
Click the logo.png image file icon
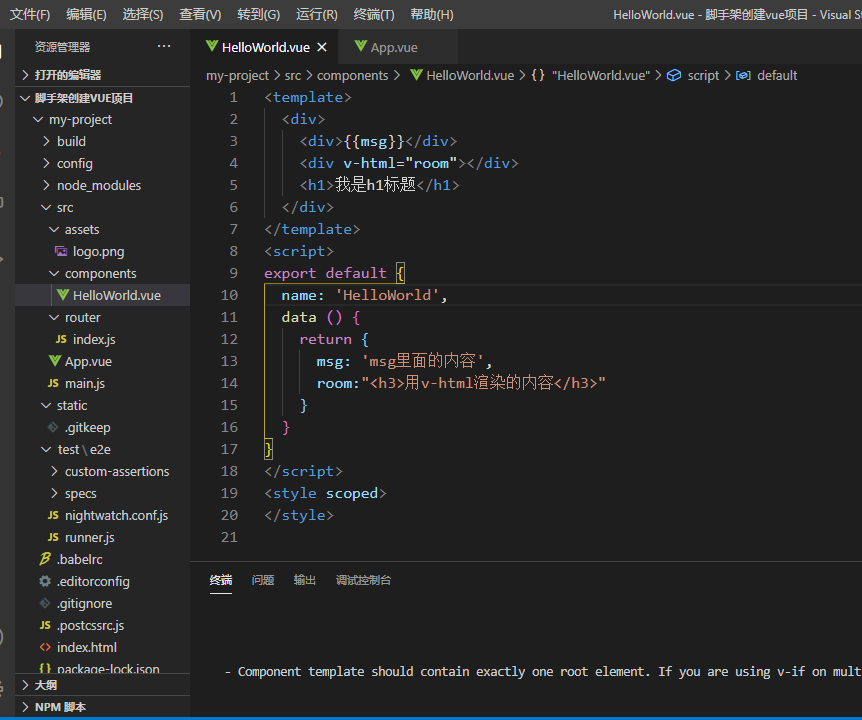tap(61, 251)
